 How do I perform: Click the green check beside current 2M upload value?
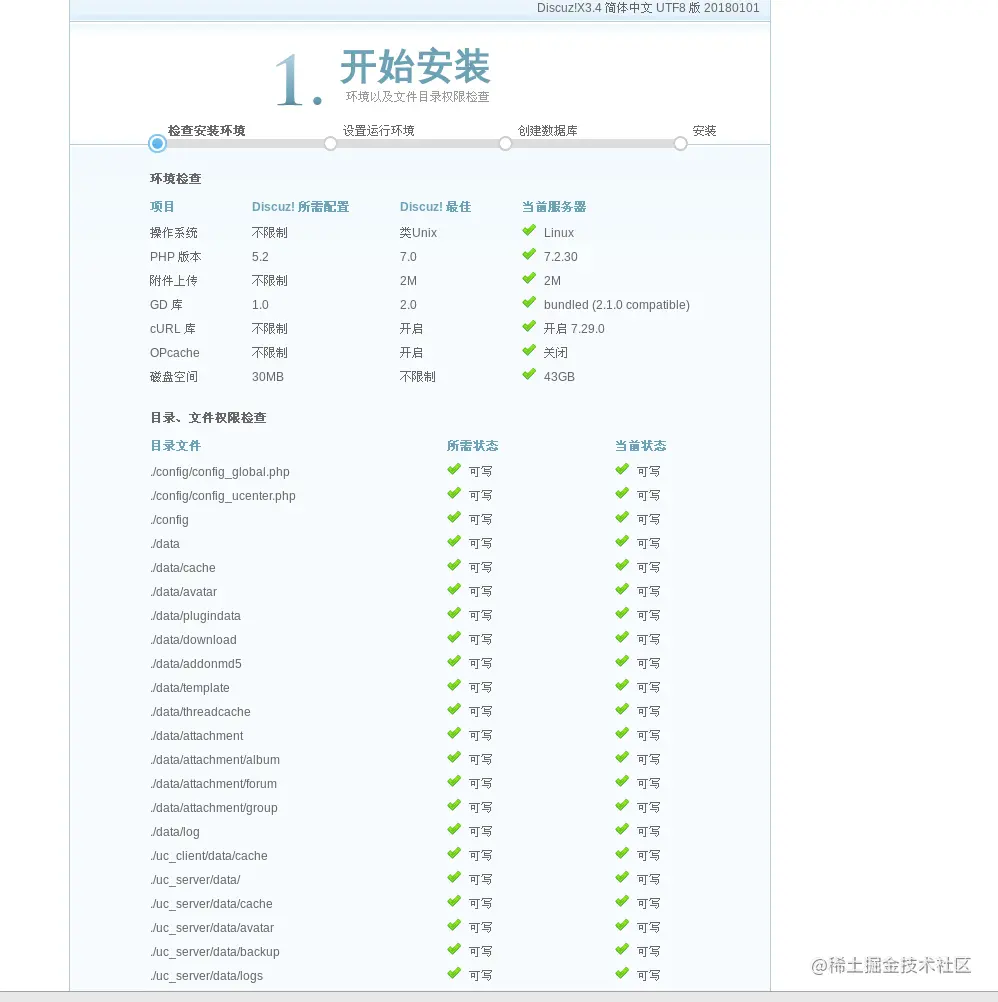point(529,279)
